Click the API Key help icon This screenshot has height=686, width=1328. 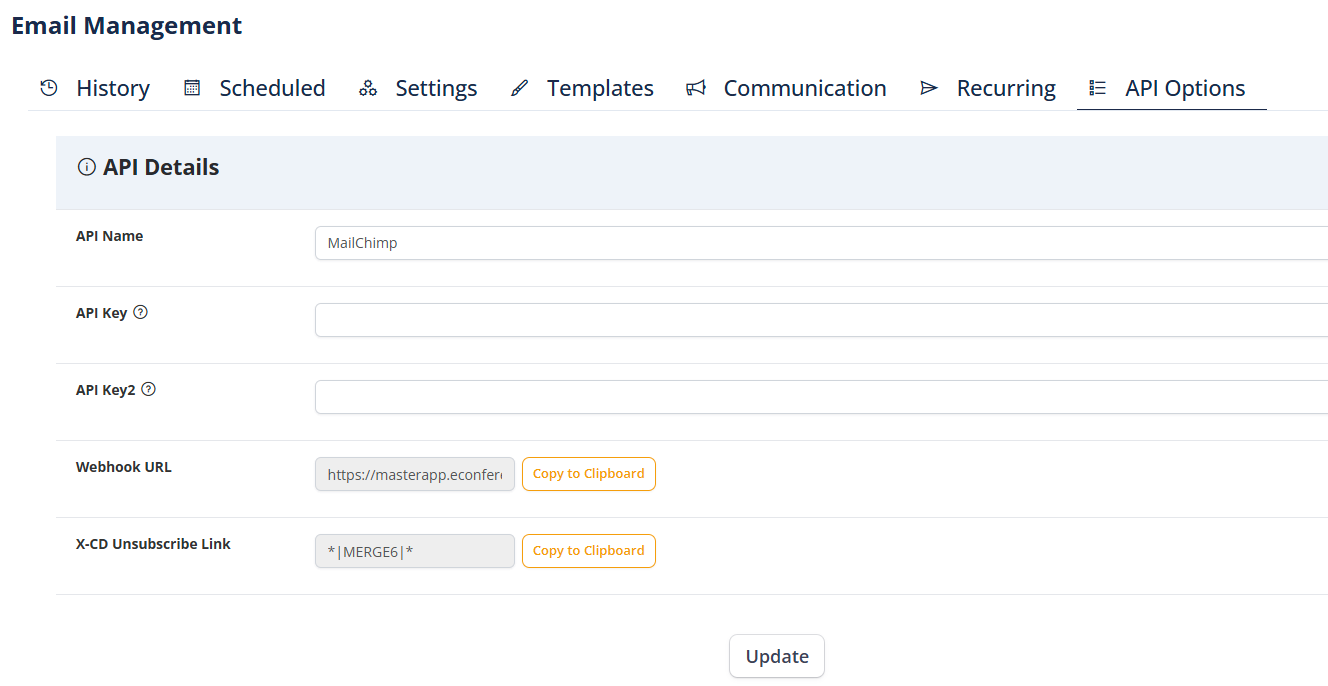[x=140, y=312]
